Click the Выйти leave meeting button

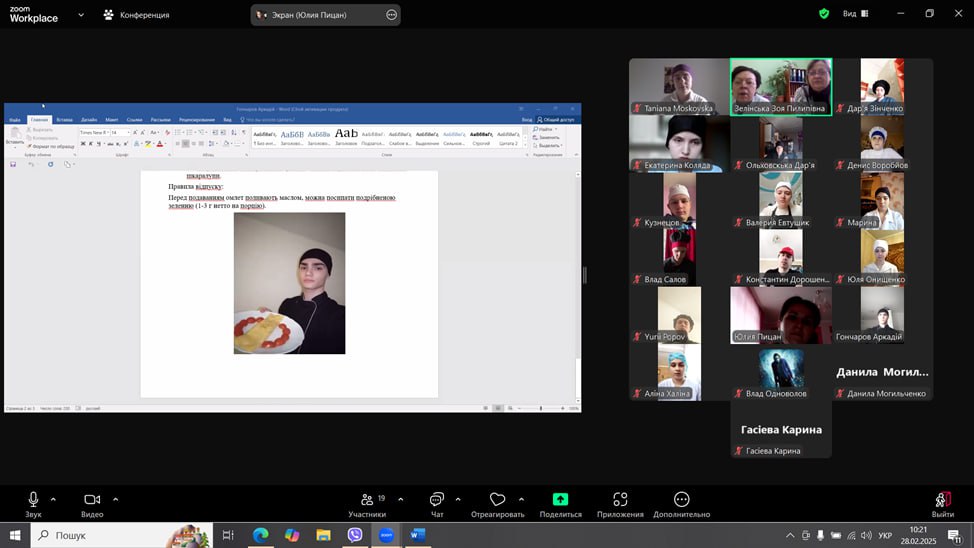[942, 504]
